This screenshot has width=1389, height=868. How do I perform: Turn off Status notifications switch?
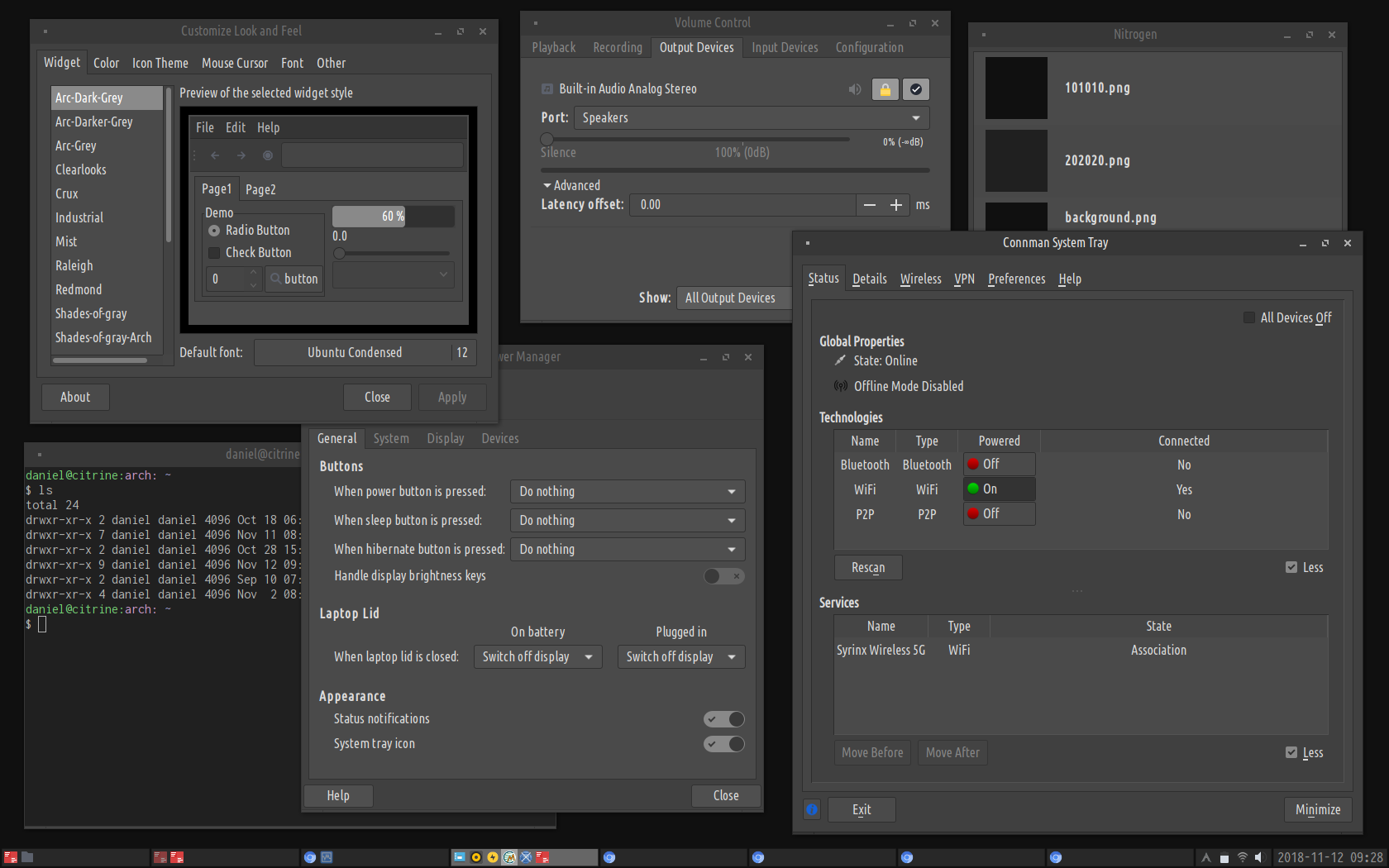click(723, 719)
